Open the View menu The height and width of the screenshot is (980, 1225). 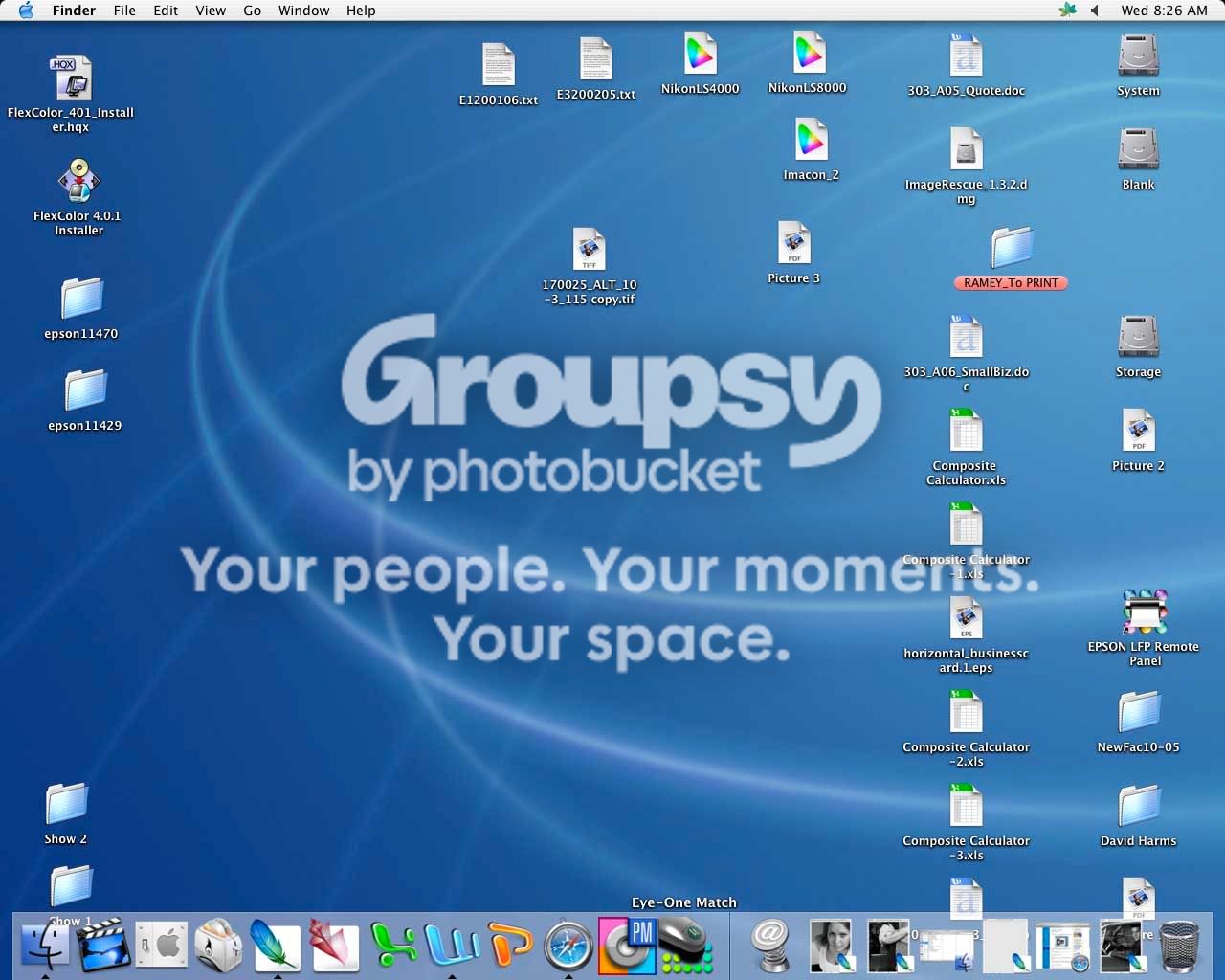(x=211, y=11)
